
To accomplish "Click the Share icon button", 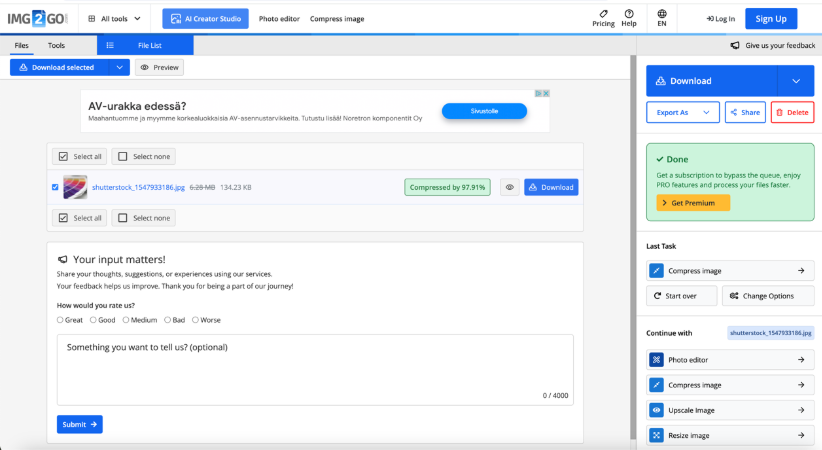I will pyautogui.click(x=745, y=113).
